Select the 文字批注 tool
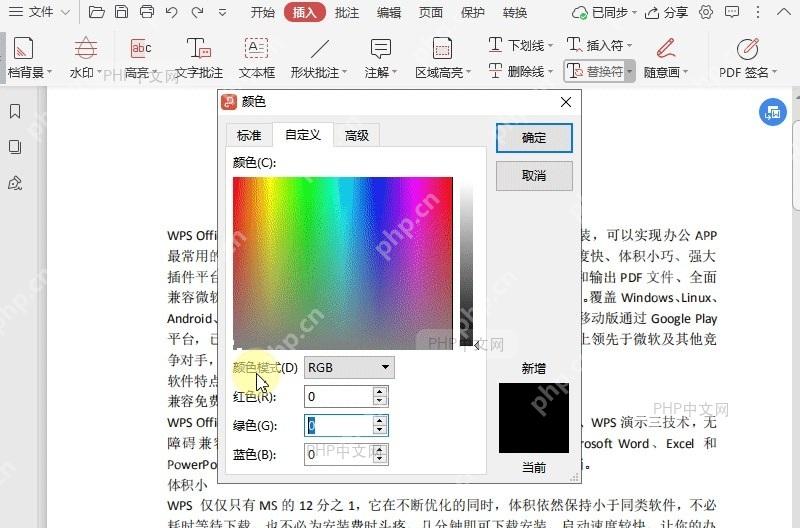Viewport: 800px width, 528px height. (x=199, y=59)
